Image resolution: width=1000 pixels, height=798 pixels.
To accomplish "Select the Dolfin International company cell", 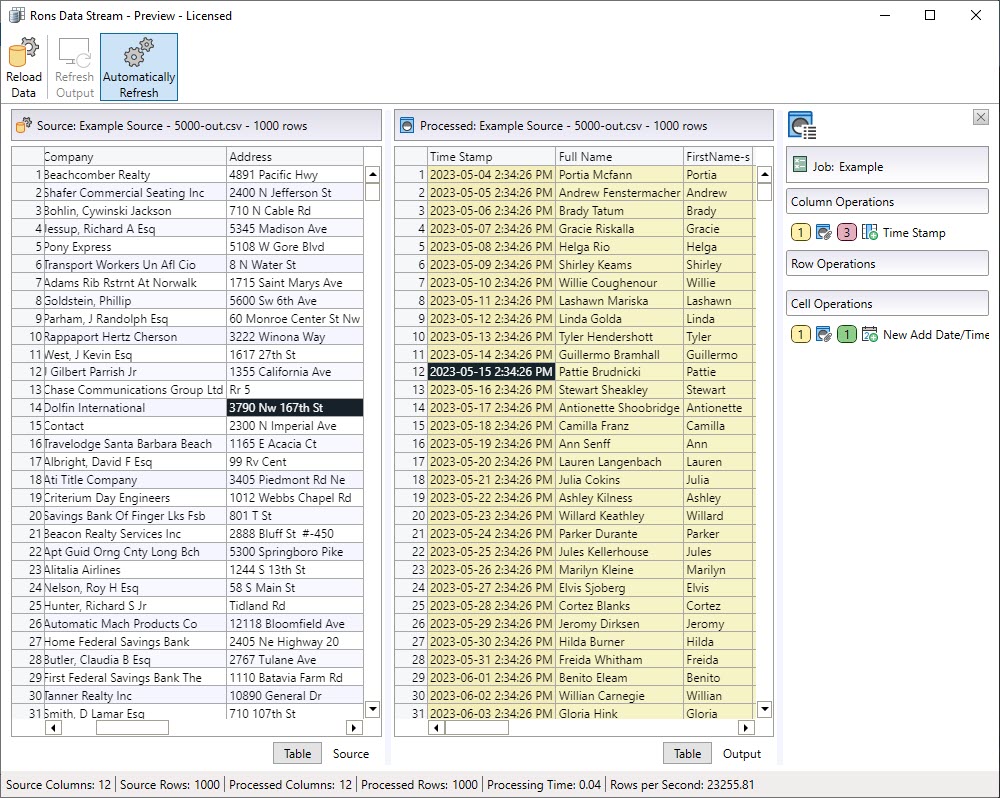I will click(x=134, y=408).
